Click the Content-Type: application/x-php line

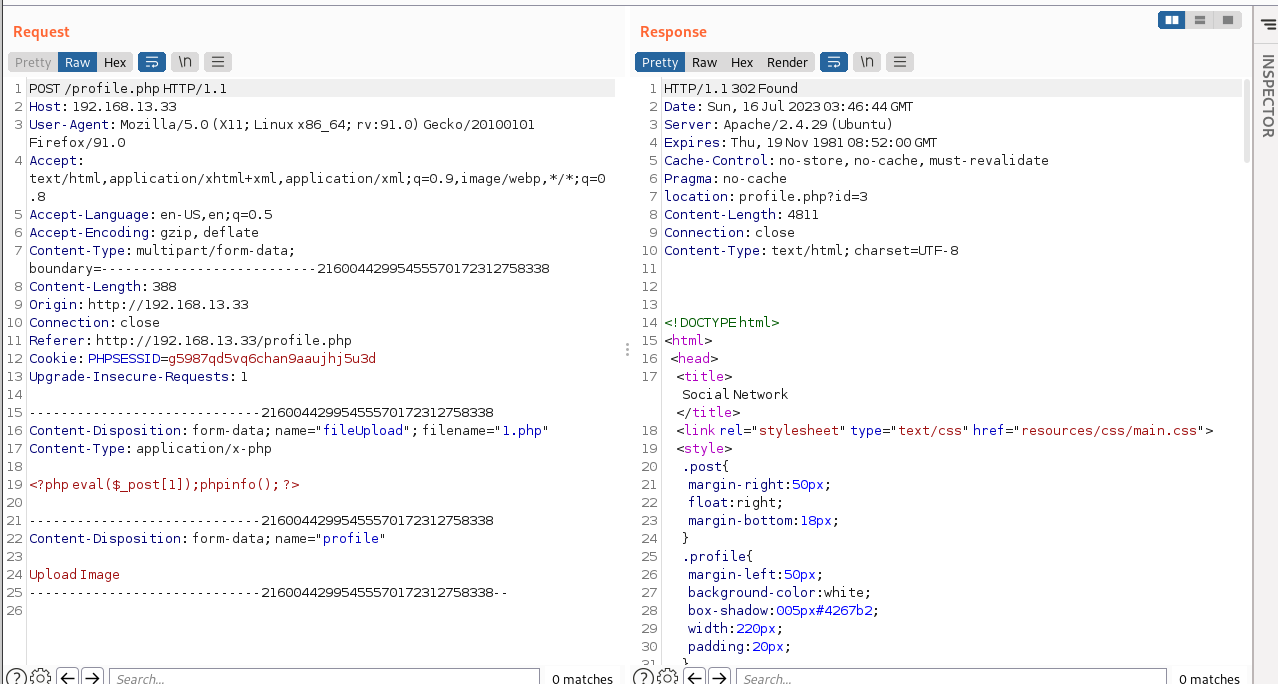(x=151, y=448)
